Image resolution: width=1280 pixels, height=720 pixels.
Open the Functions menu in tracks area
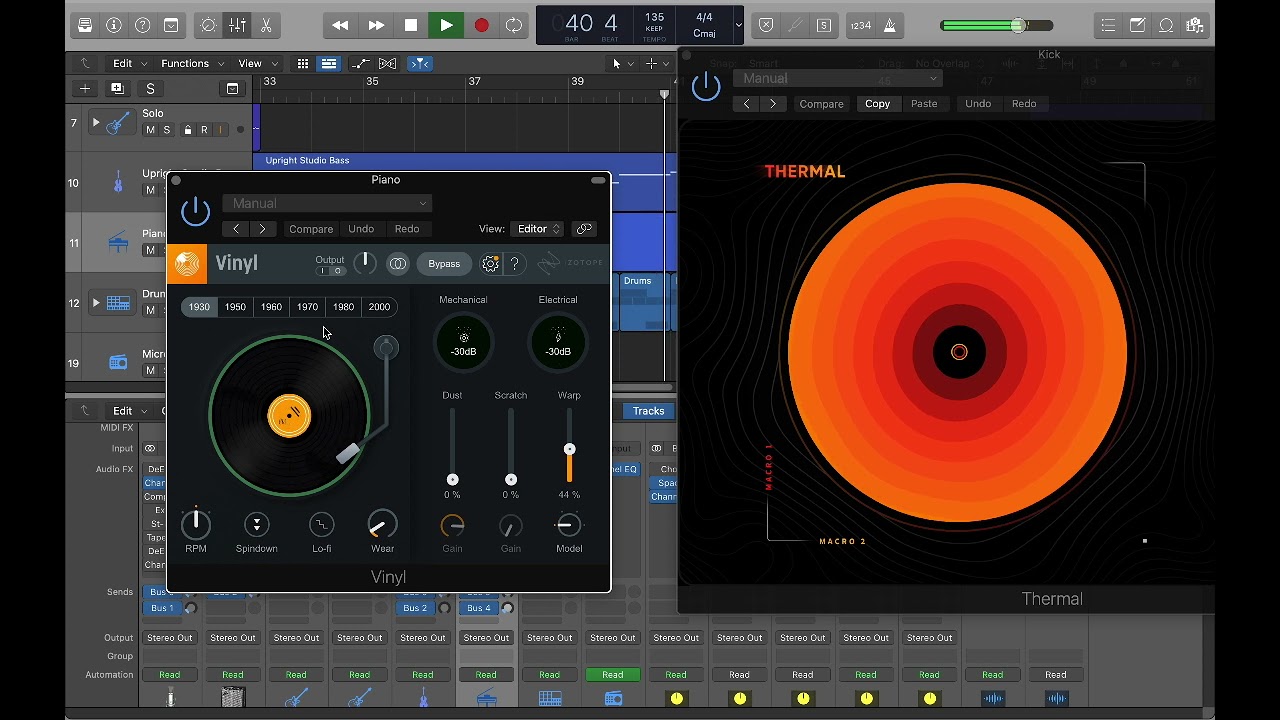(192, 63)
